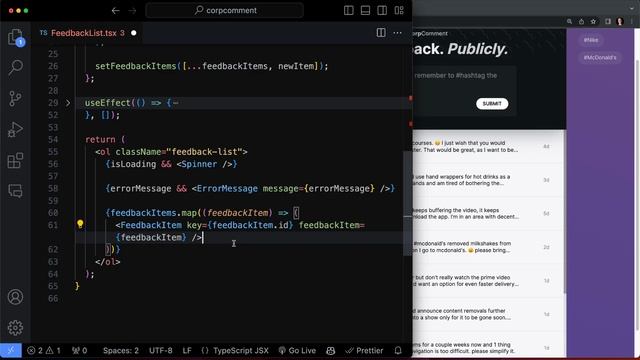This screenshot has width=640, height=360.
Task: Click feedback item about prime video faster delivery
Action: click(489, 281)
